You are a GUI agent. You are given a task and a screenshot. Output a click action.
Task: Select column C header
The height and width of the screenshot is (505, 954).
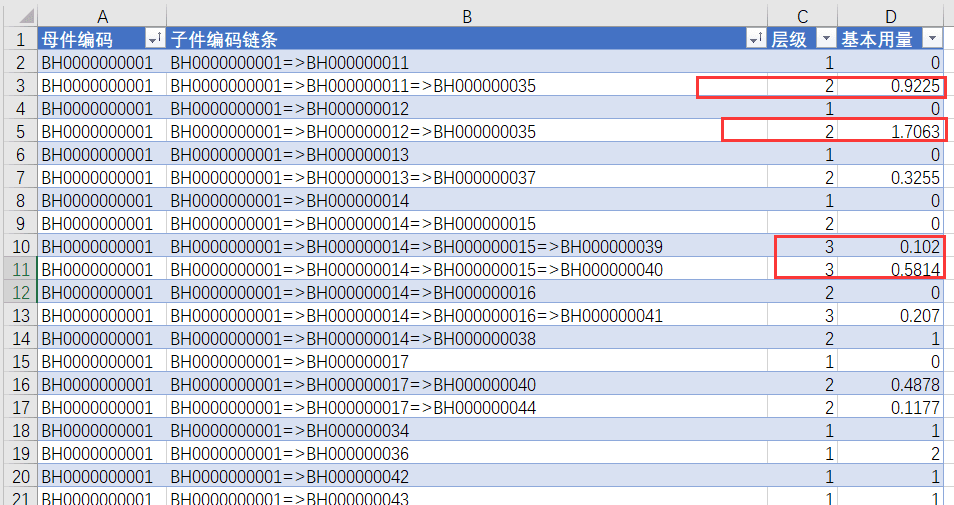(x=803, y=16)
